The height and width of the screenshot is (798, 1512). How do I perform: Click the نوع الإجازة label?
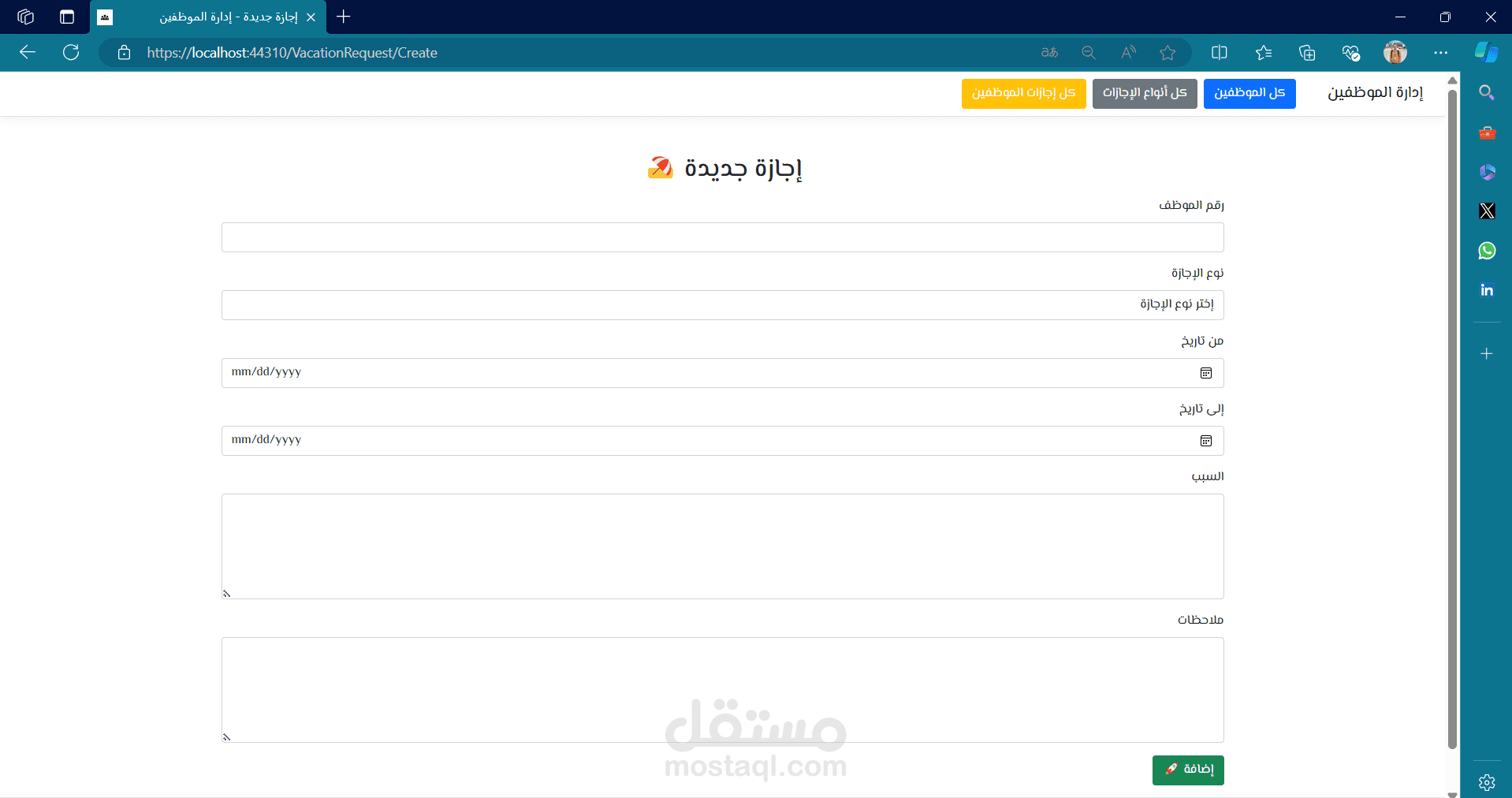click(1197, 273)
